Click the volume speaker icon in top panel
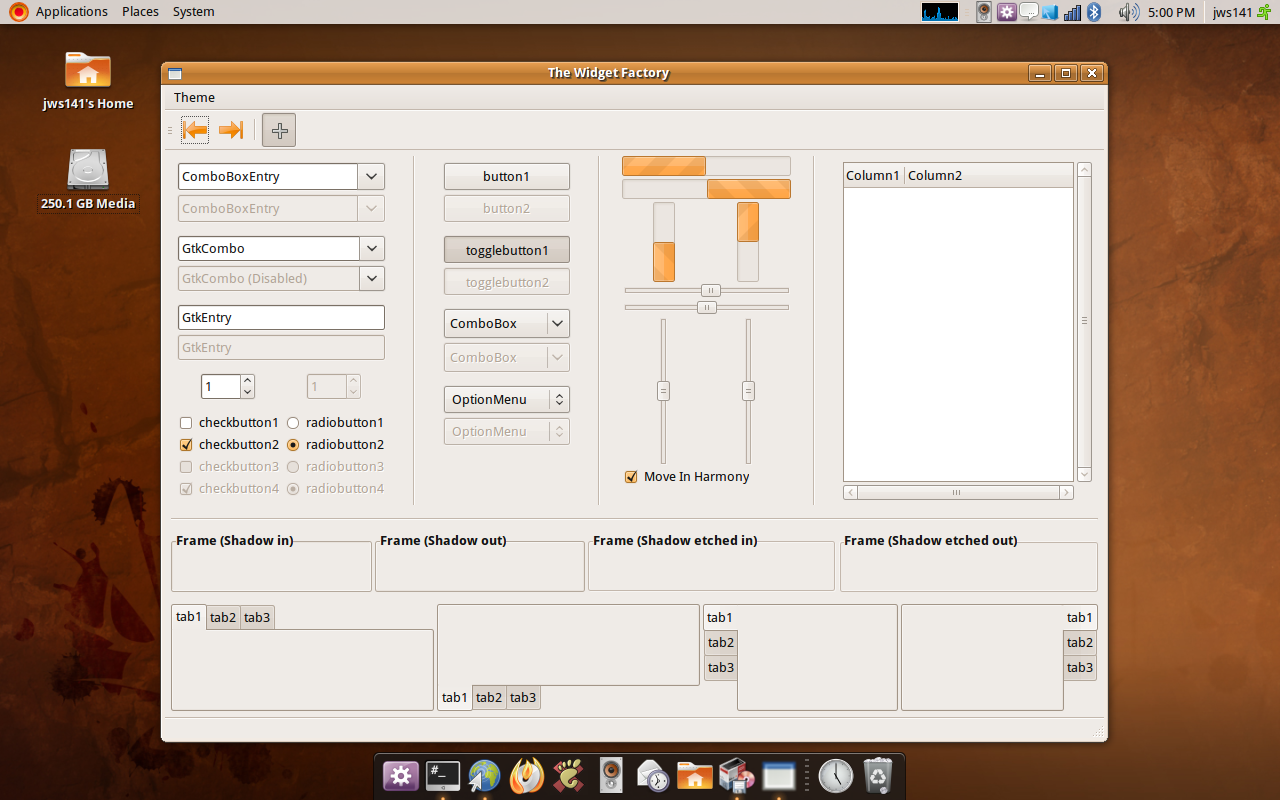The image size is (1280, 800). 1128,12
